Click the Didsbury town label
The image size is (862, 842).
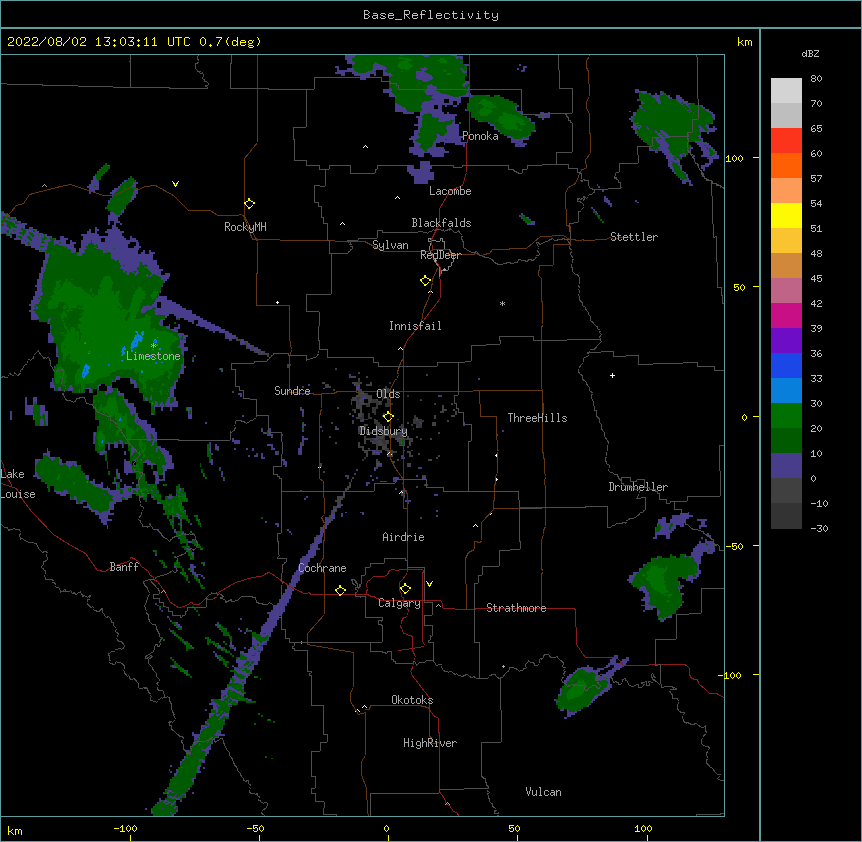coord(383,431)
